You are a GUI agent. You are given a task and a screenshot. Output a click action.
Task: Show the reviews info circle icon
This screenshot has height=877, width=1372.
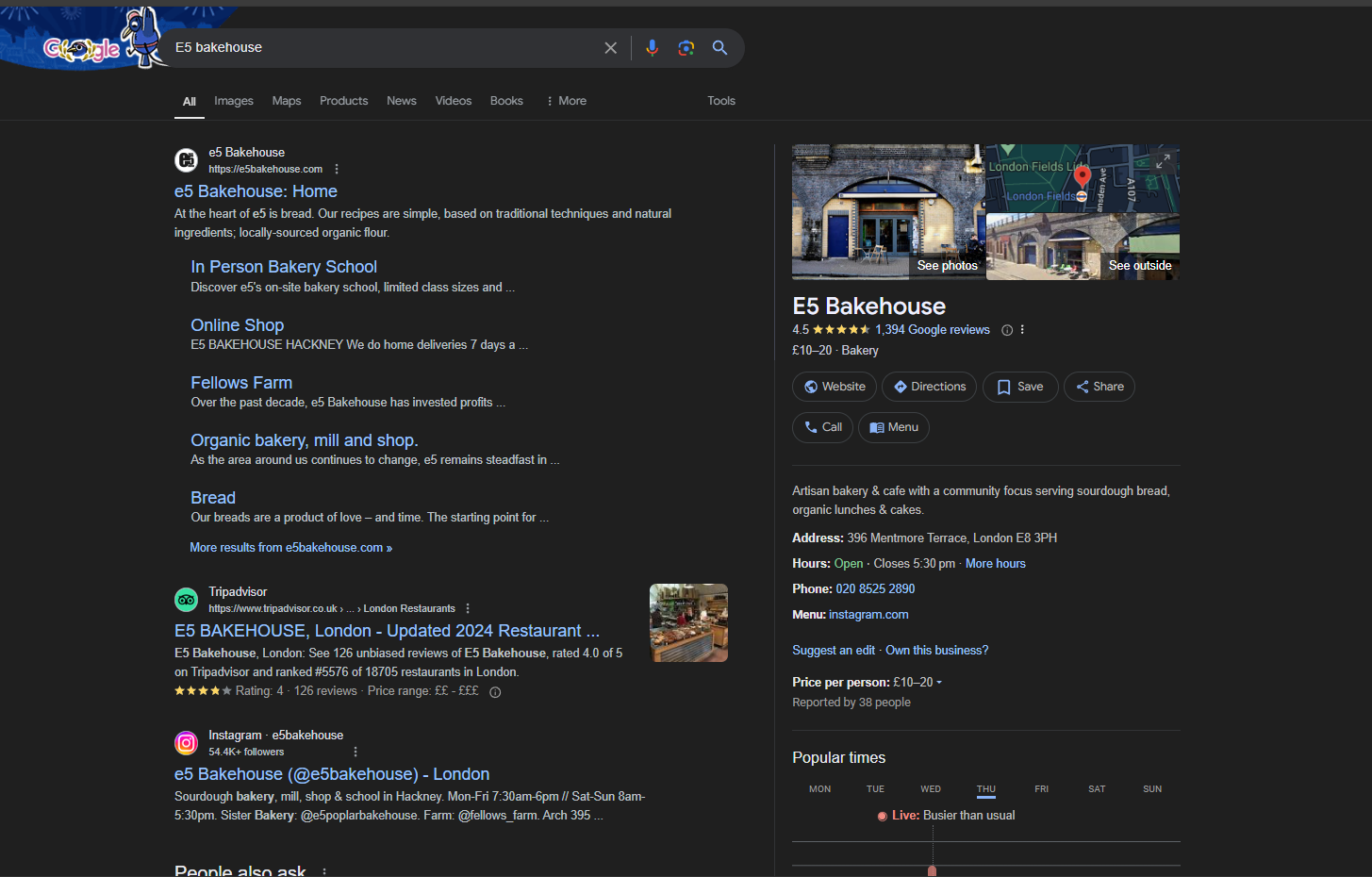click(x=1007, y=330)
